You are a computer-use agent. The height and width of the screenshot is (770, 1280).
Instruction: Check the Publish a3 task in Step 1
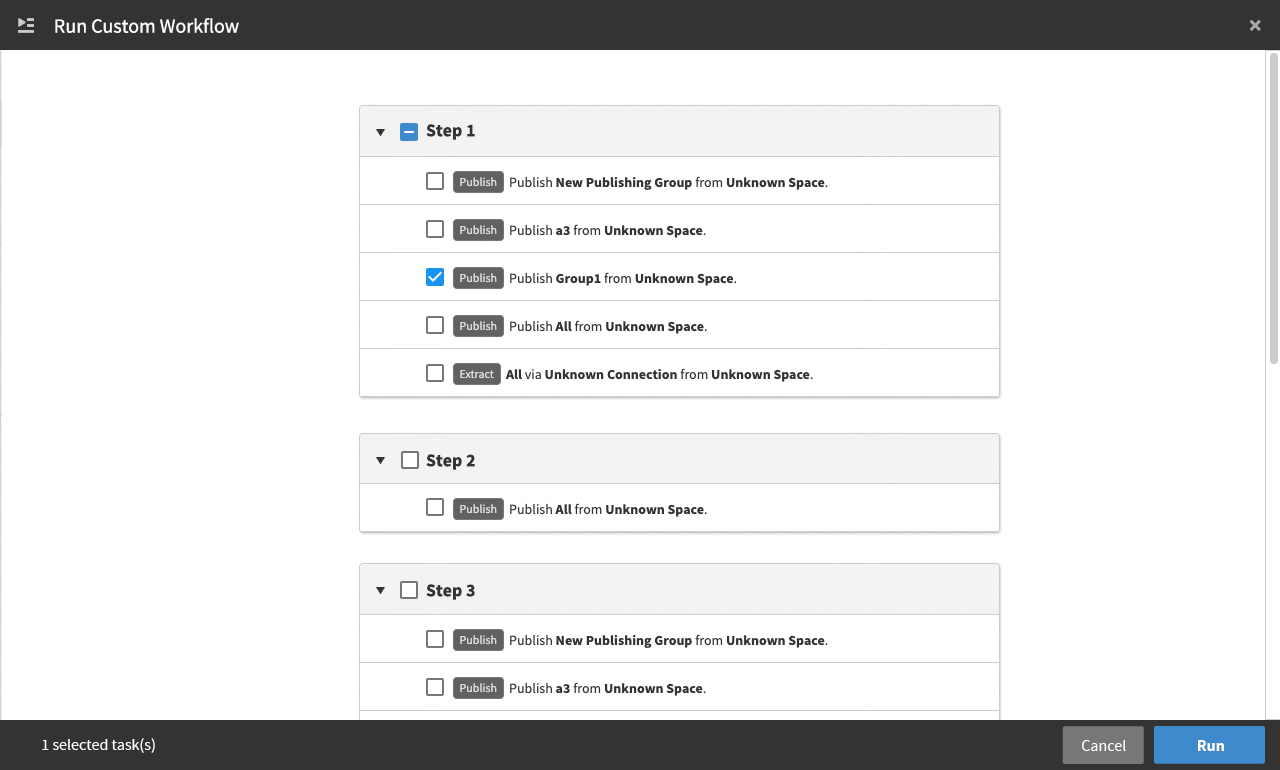(434, 228)
